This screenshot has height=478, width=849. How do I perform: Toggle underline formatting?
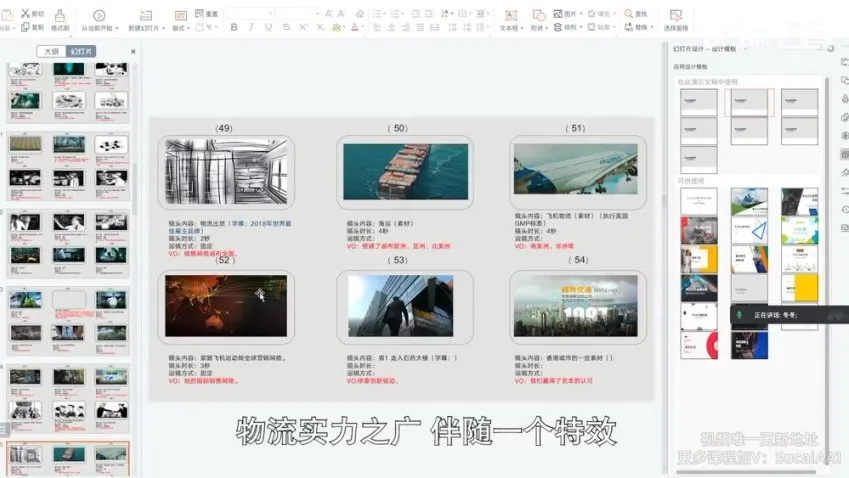coord(266,27)
